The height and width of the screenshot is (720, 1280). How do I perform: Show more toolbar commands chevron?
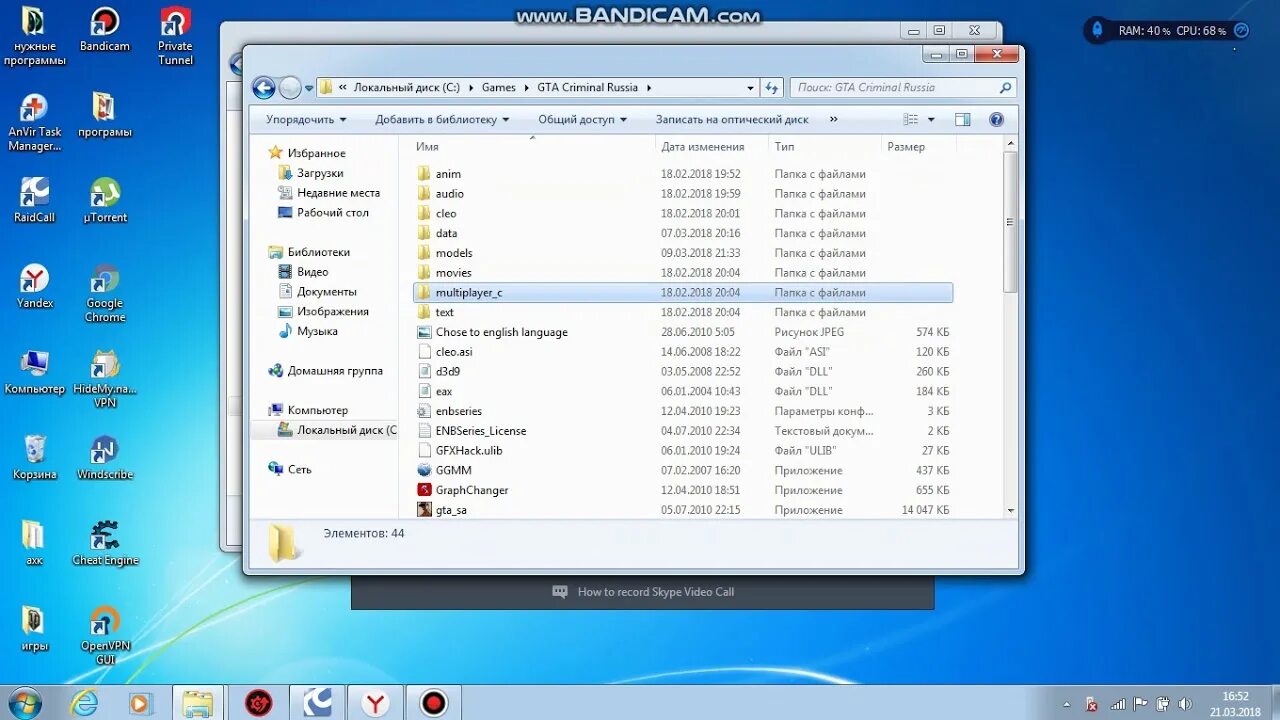click(833, 119)
